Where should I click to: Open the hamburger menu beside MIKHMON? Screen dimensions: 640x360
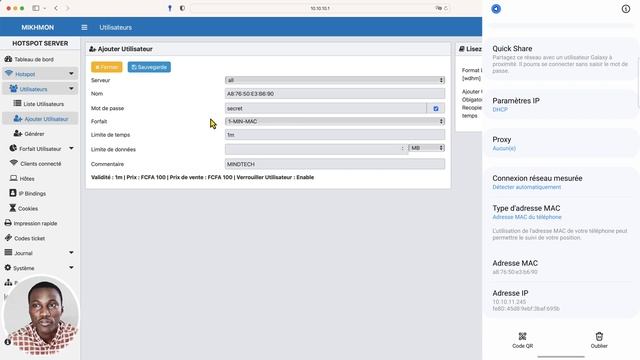84,27
